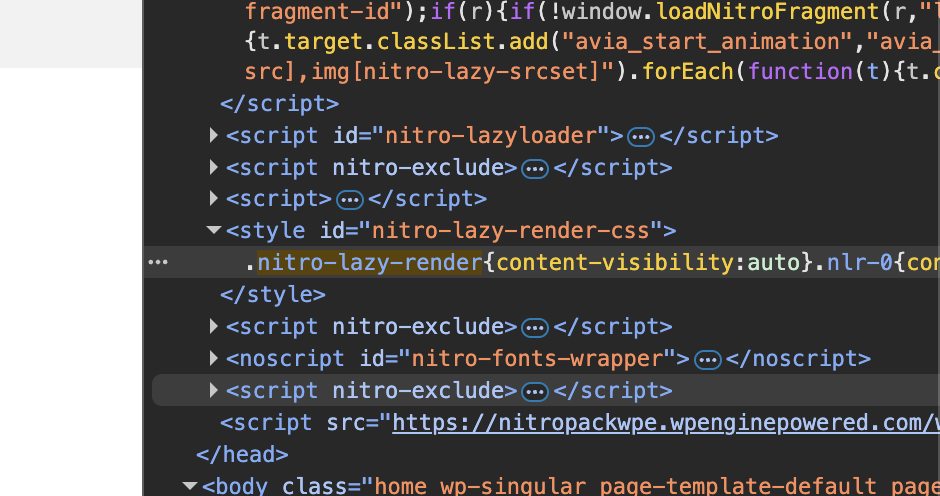The image size is (940, 496).
Task: Click ellipsis badge in nitro-exclude script below style
Action: 535,327
